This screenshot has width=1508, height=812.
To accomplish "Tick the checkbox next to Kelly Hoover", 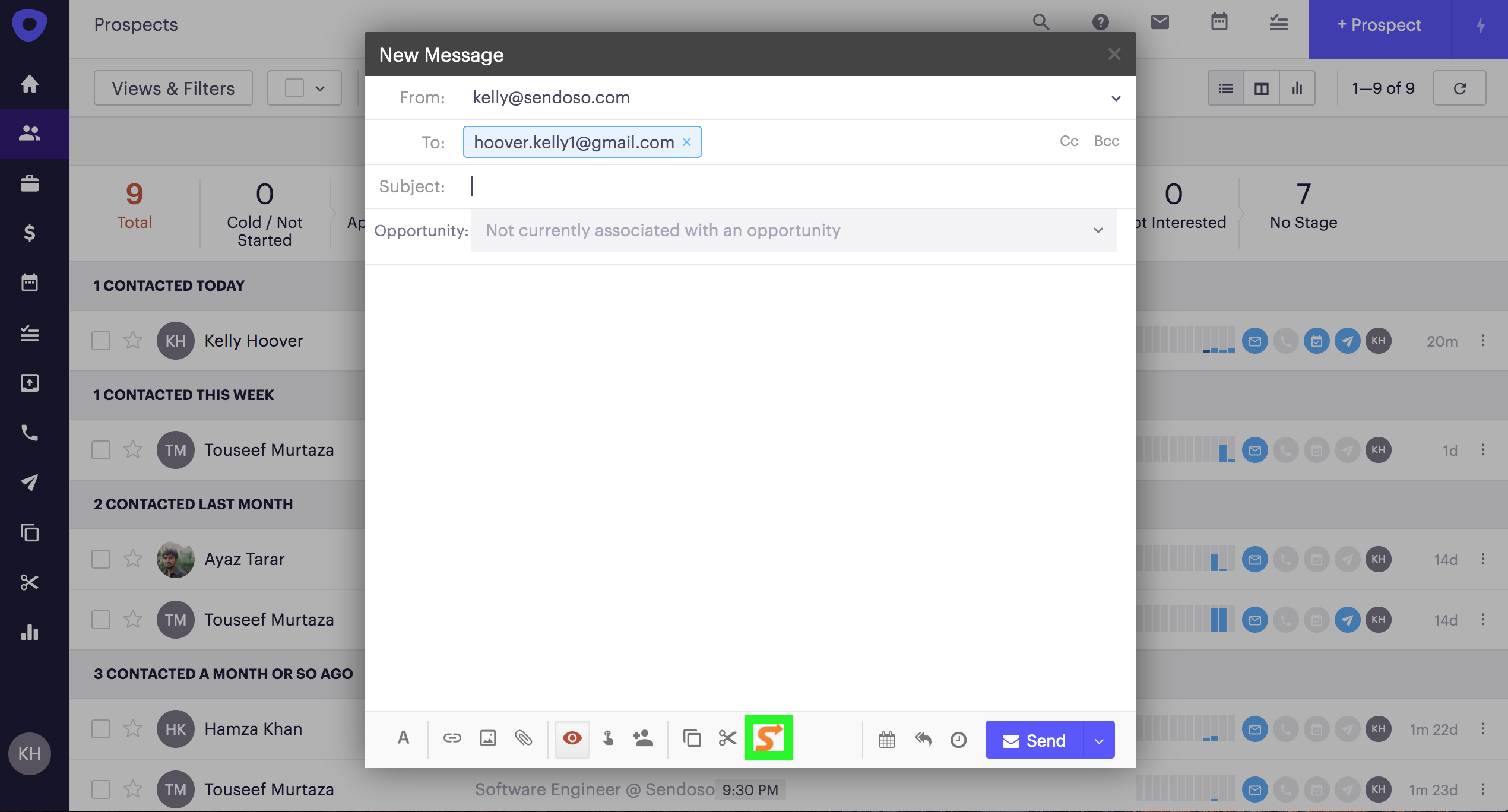I will (101, 341).
